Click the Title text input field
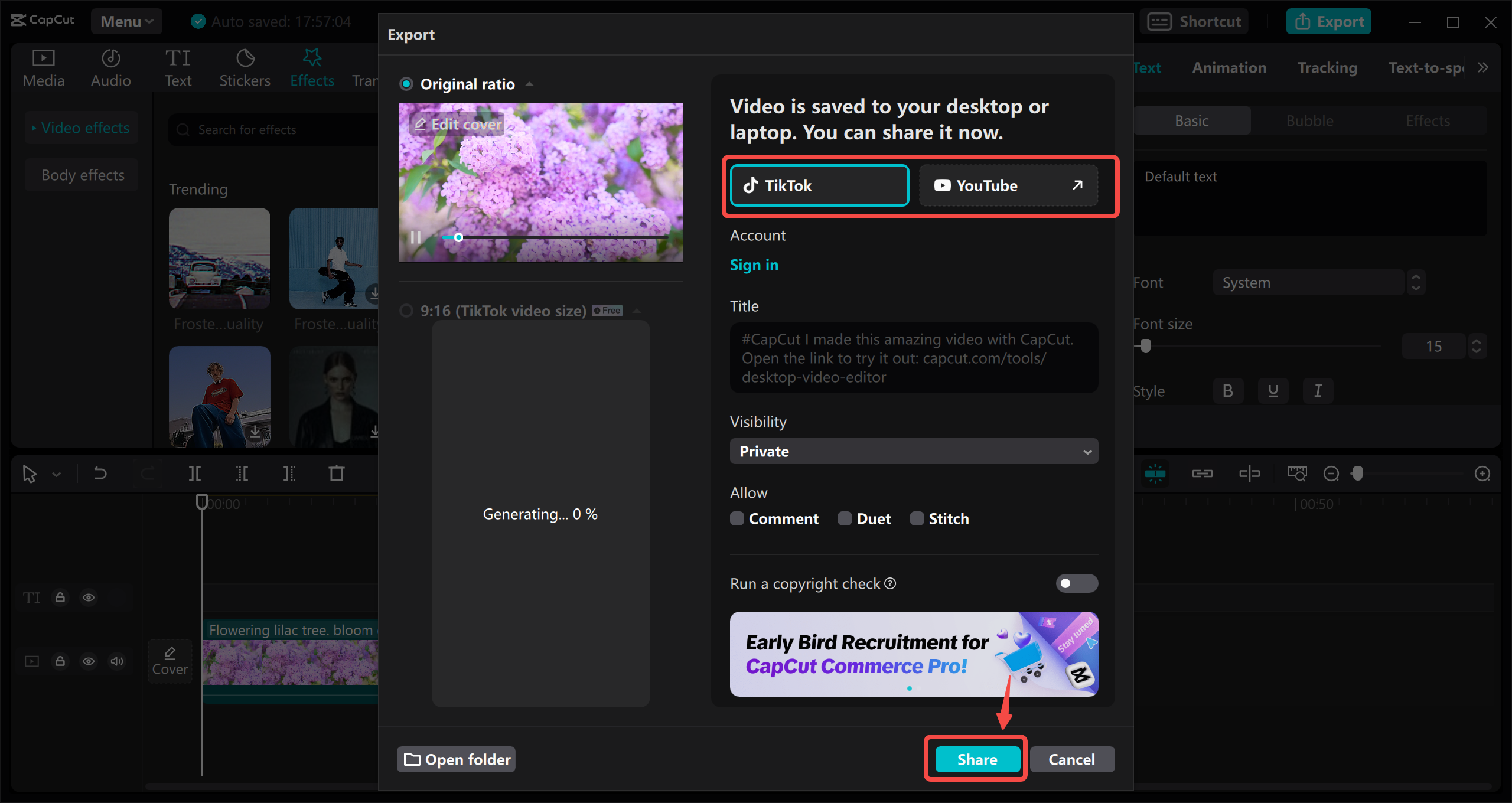The height and width of the screenshot is (803, 1512). point(912,358)
